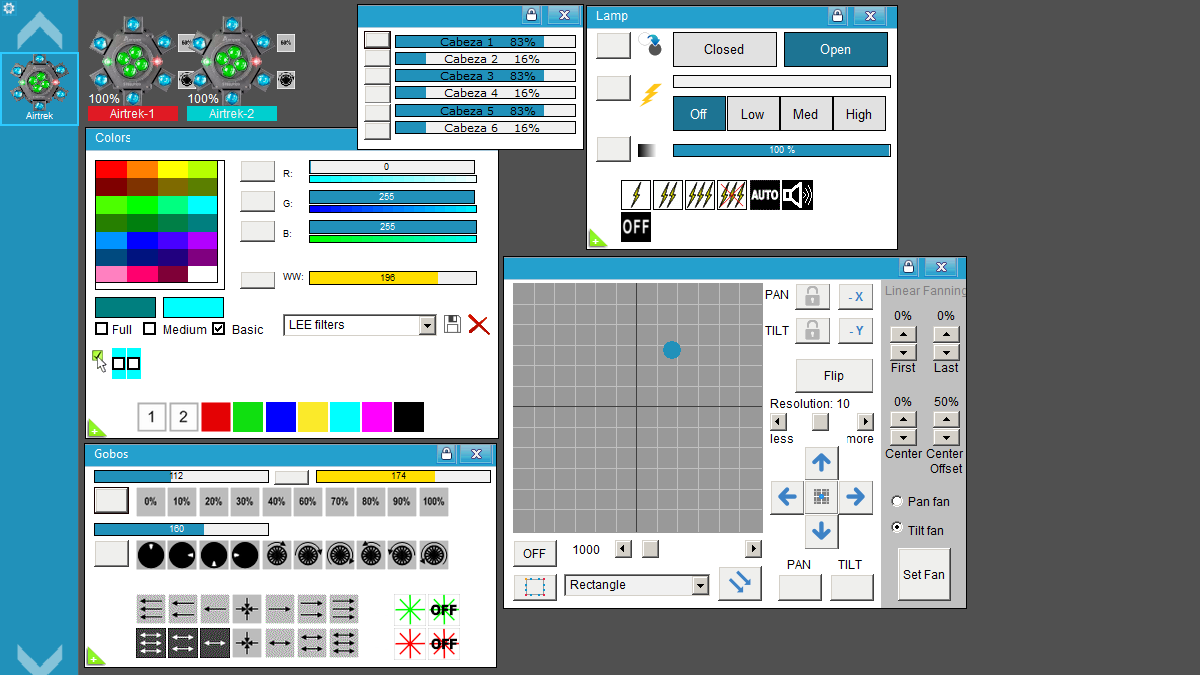Click the three right-arrows icon
Screen dimensions: 1200x675
343,609
